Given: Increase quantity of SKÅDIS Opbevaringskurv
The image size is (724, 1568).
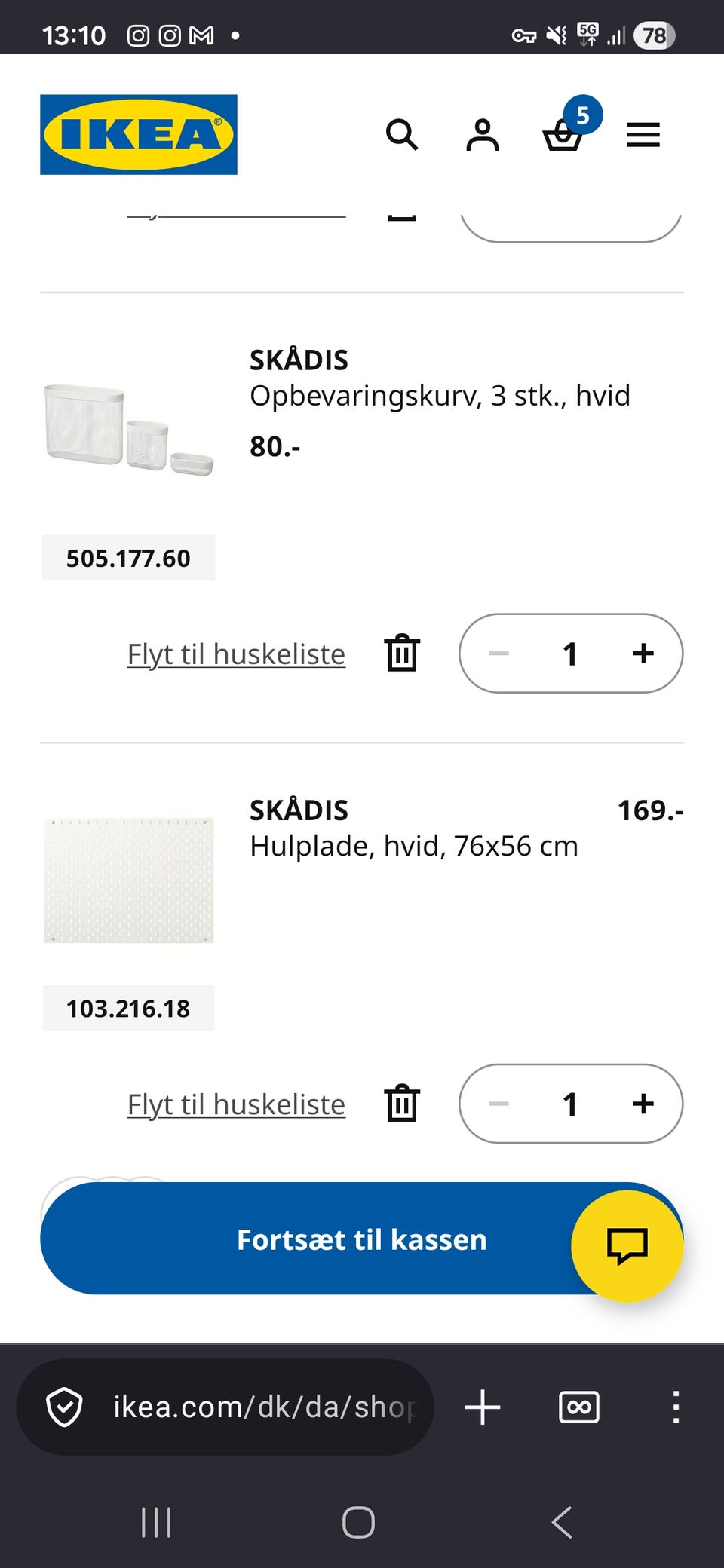Looking at the screenshot, I should pos(643,653).
